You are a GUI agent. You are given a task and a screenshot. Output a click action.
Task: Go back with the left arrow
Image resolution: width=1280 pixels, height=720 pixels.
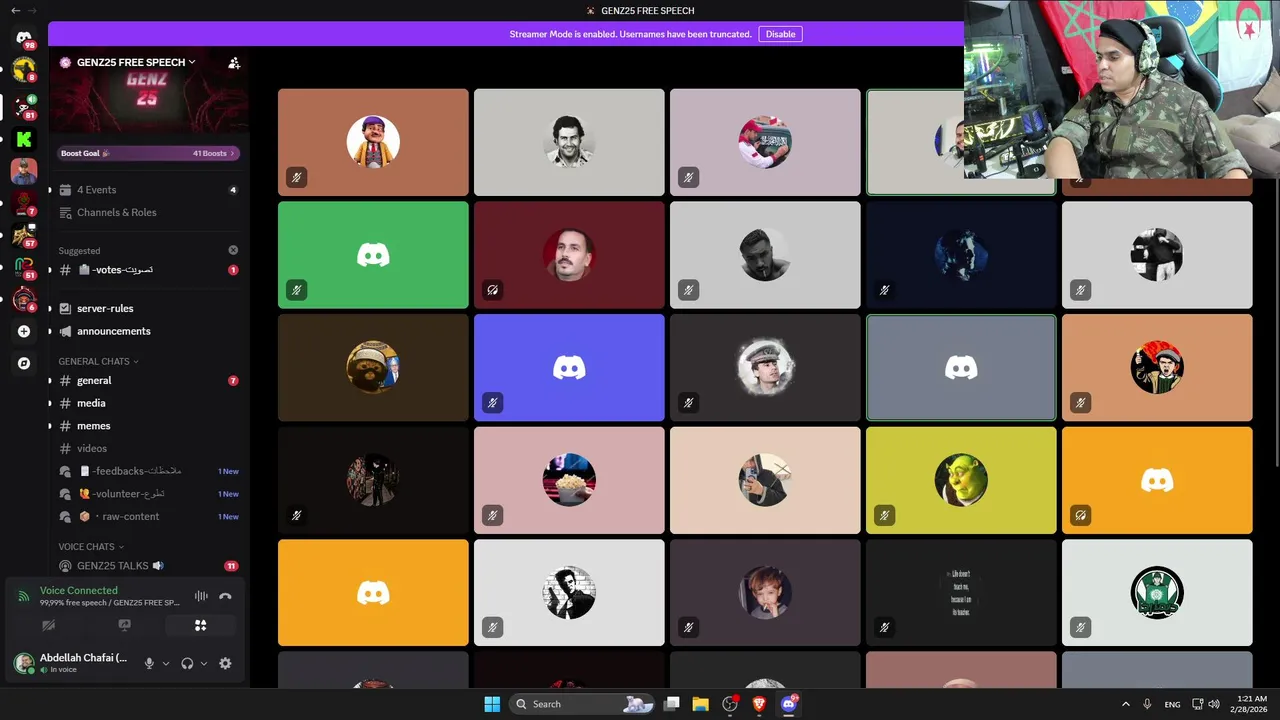click(x=15, y=10)
